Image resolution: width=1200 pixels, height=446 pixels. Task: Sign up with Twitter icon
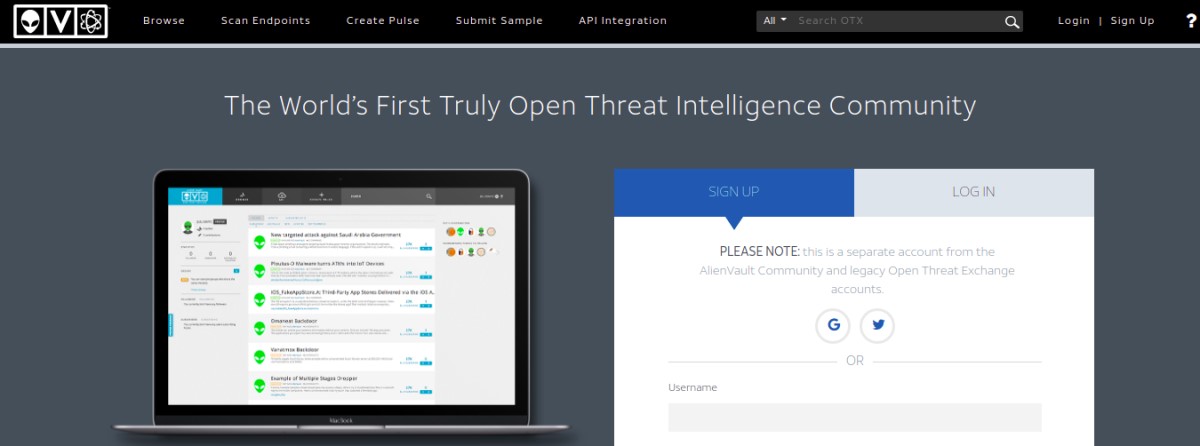click(x=877, y=325)
